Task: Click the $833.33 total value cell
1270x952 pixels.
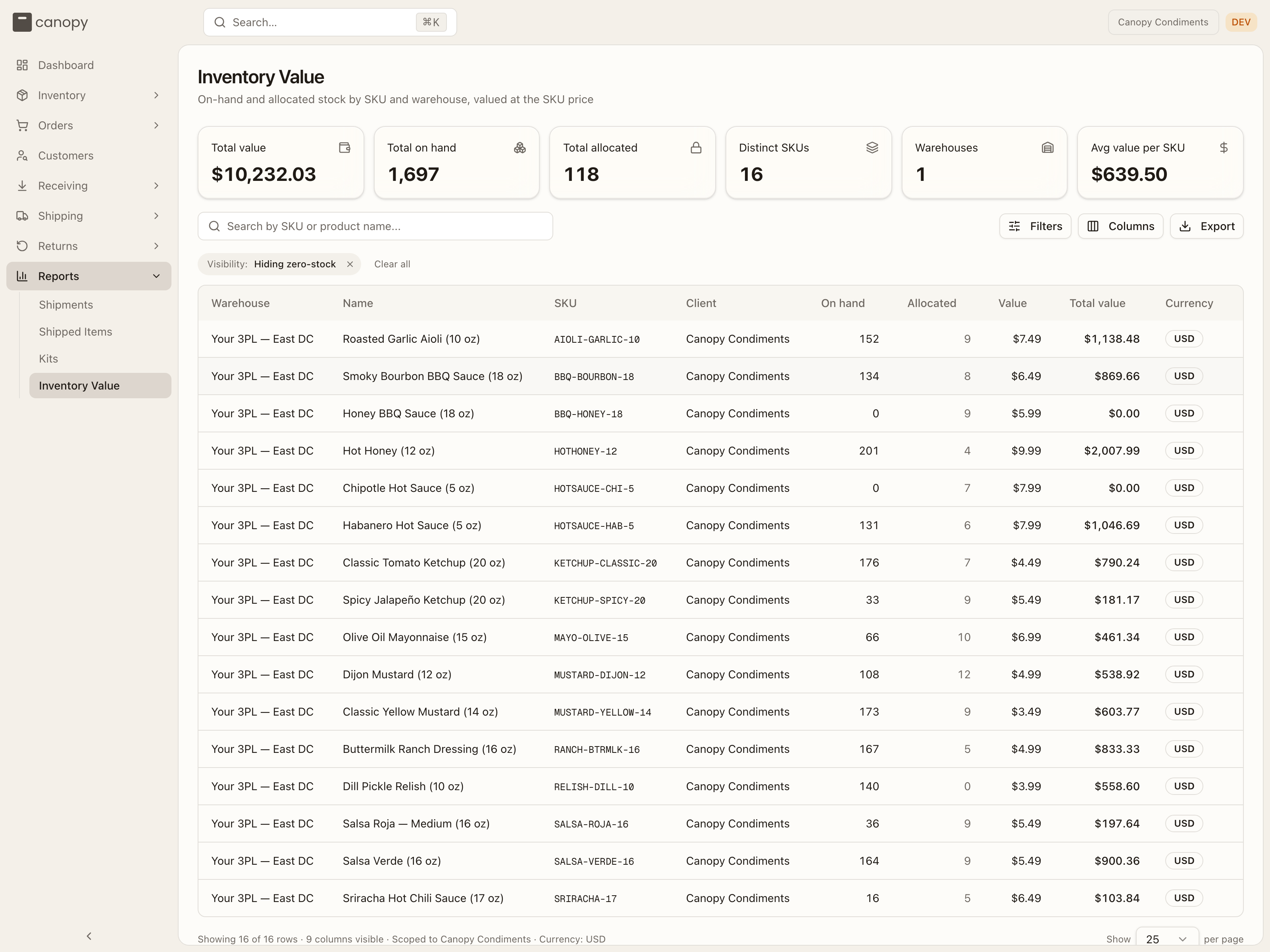Action: pos(1117,749)
